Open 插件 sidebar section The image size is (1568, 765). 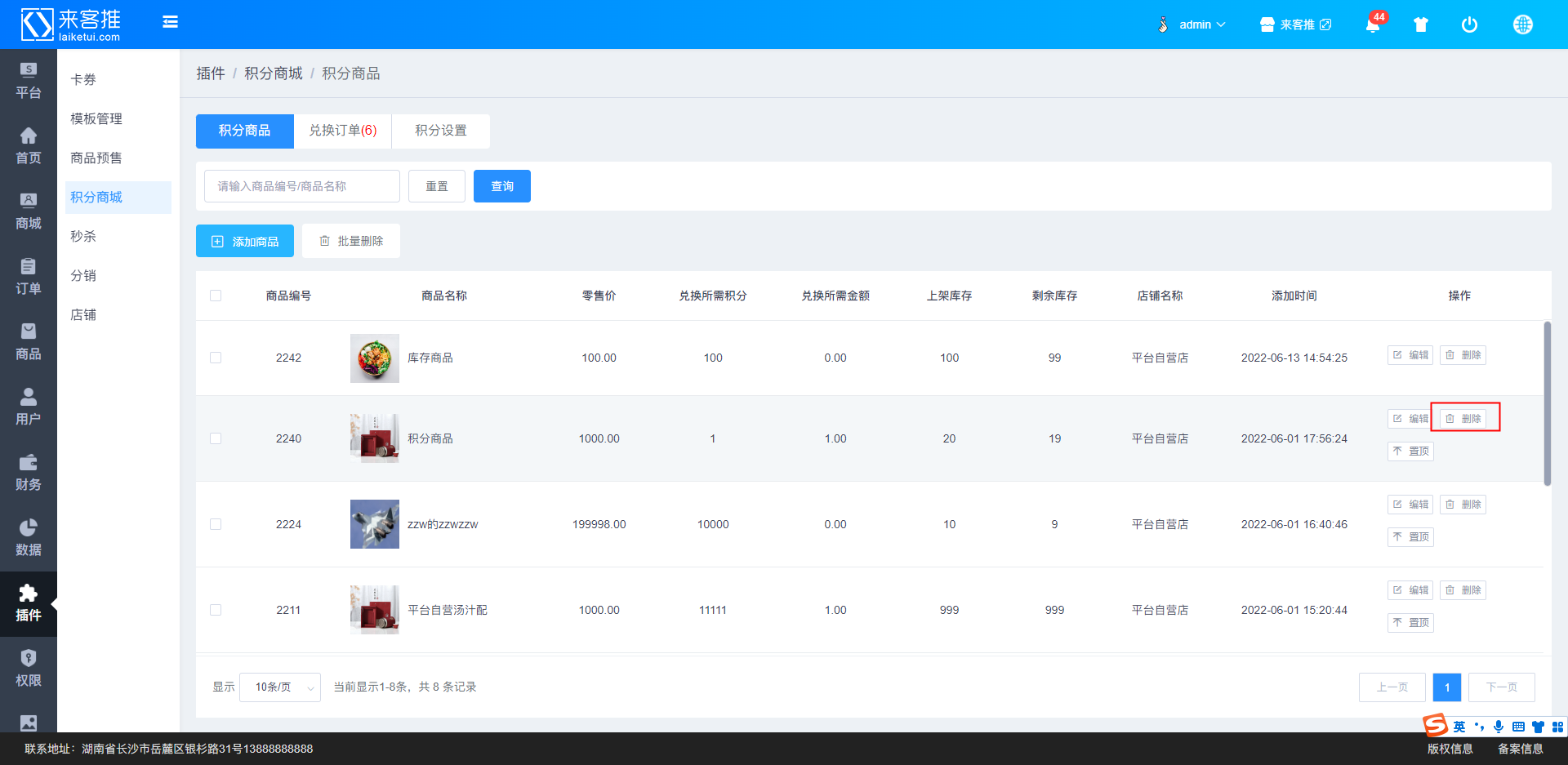tap(29, 604)
